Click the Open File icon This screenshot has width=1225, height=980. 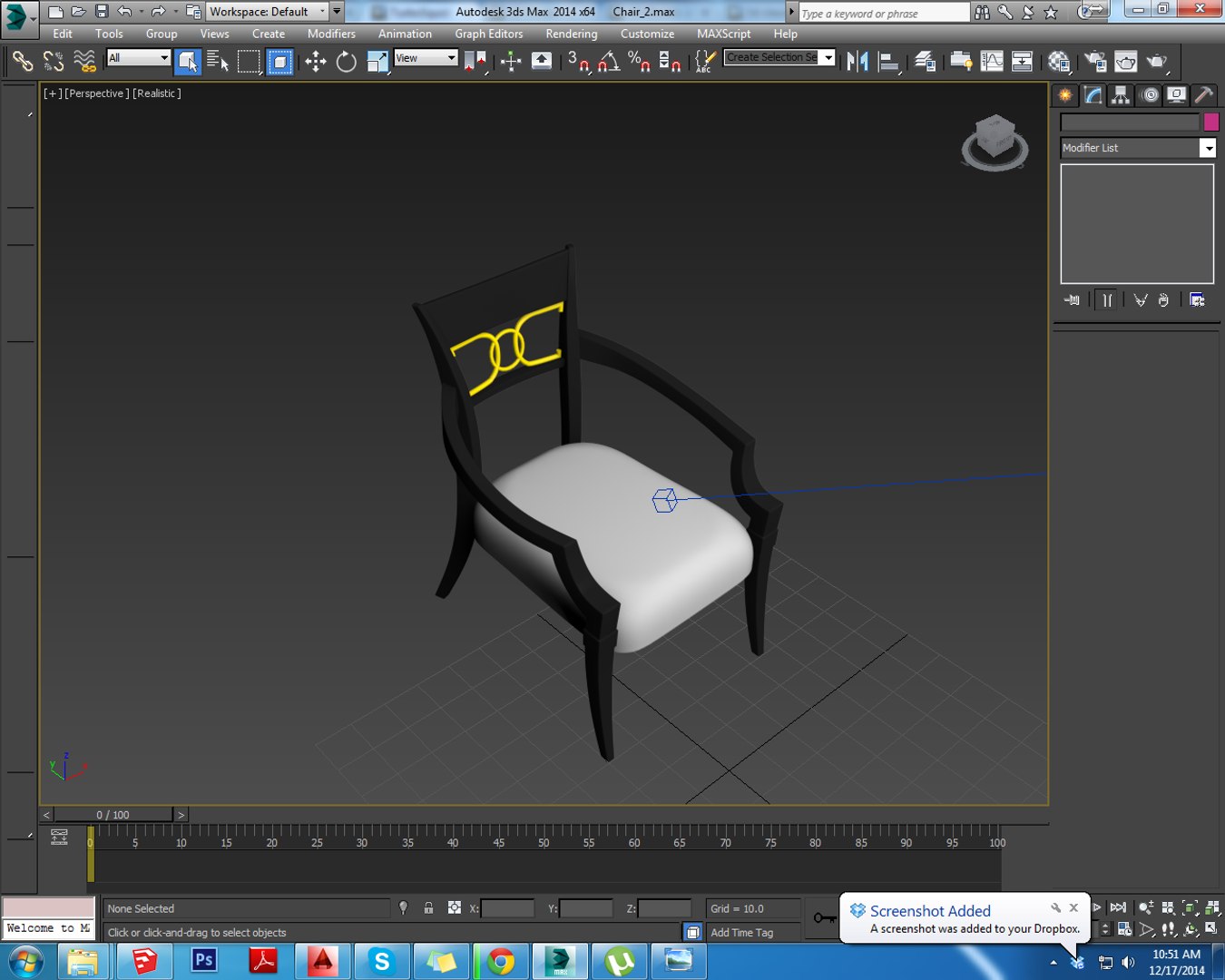coord(78,12)
